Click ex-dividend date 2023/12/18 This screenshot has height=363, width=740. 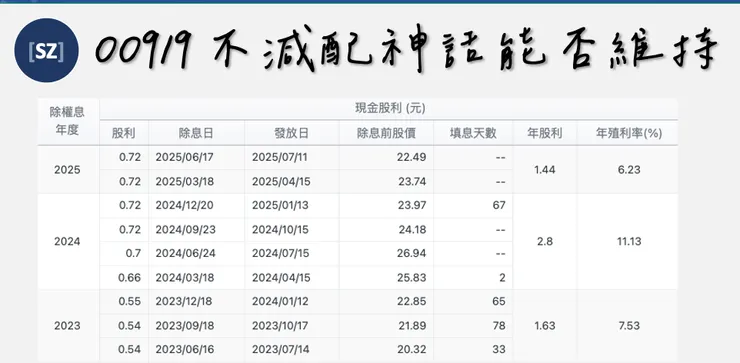185,301
